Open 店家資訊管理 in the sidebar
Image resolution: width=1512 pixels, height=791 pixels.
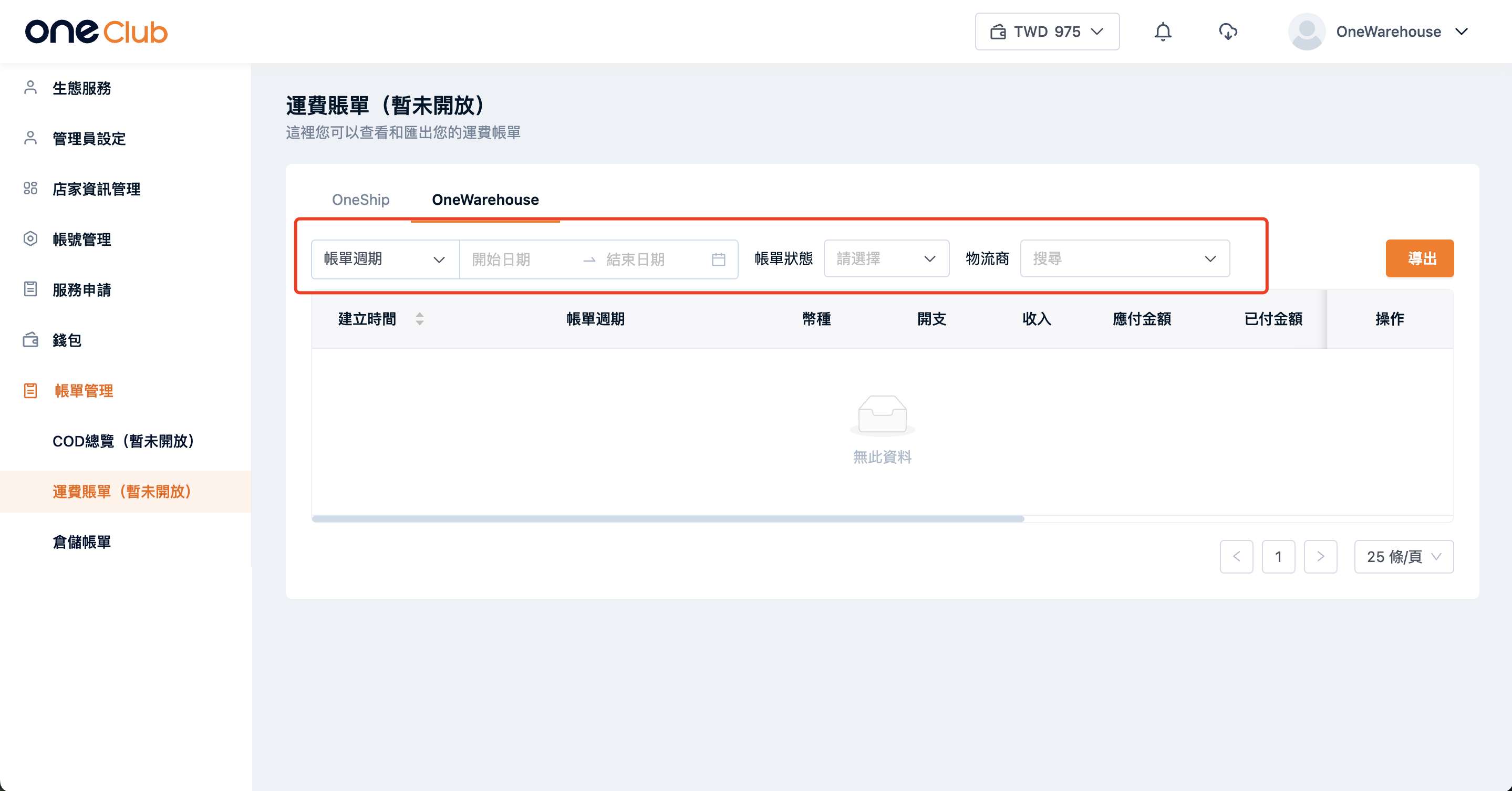[x=96, y=189]
